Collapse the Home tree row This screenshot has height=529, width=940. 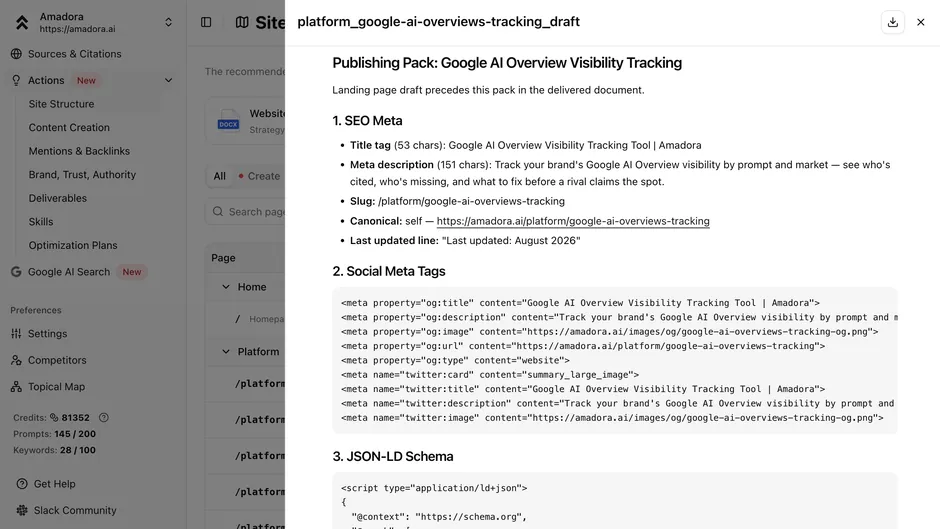(226, 287)
